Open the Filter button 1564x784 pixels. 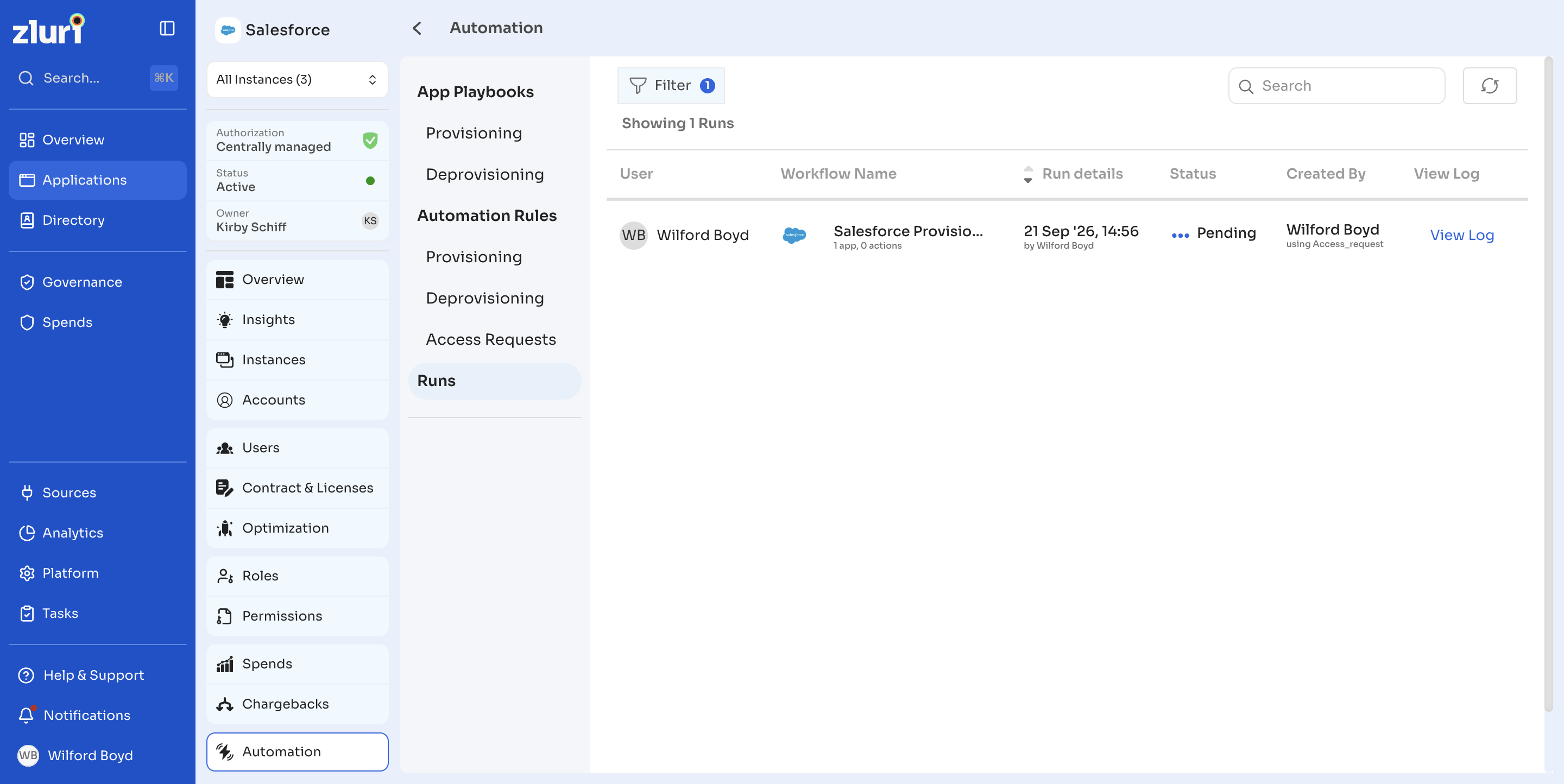click(671, 86)
